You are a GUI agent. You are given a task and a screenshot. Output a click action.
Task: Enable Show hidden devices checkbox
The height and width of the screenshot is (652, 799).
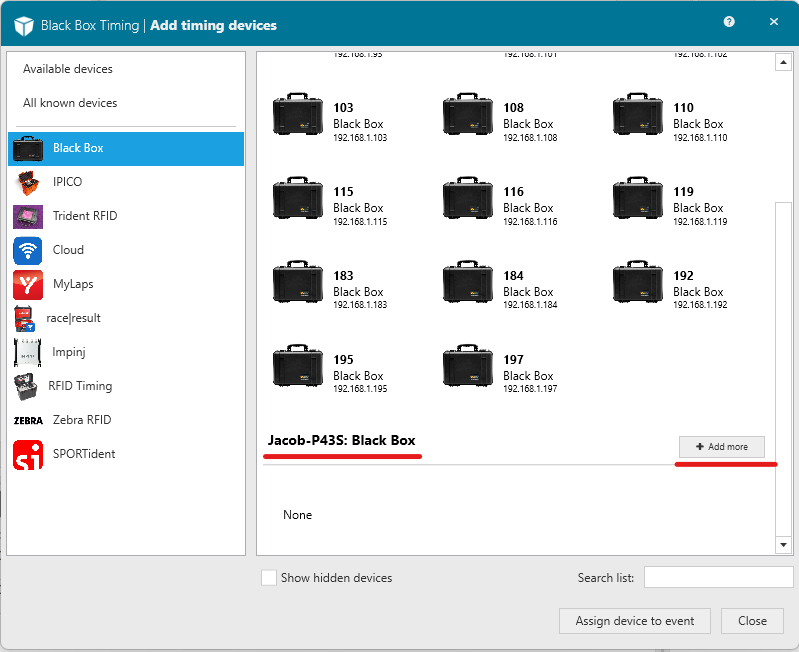coord(269,578)
